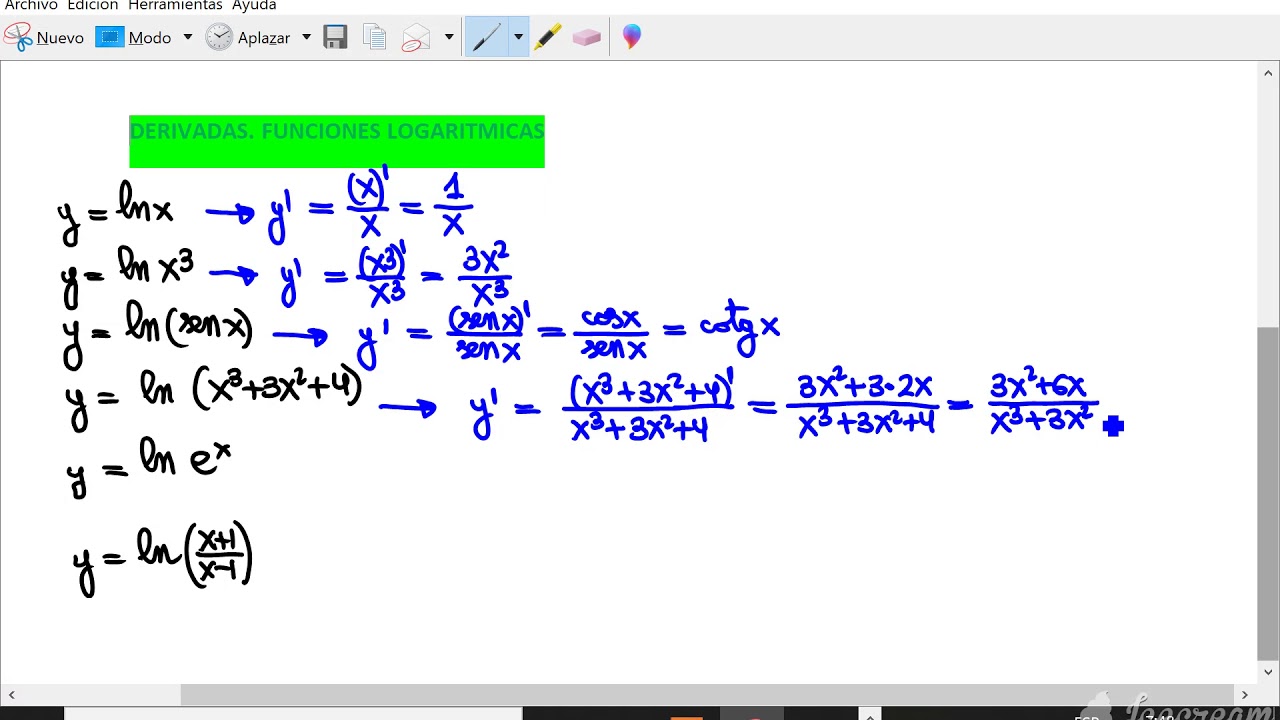Click the green 'DERIVADAS. FUNCIONES LOGARITMICAS' title

point(337,141)
